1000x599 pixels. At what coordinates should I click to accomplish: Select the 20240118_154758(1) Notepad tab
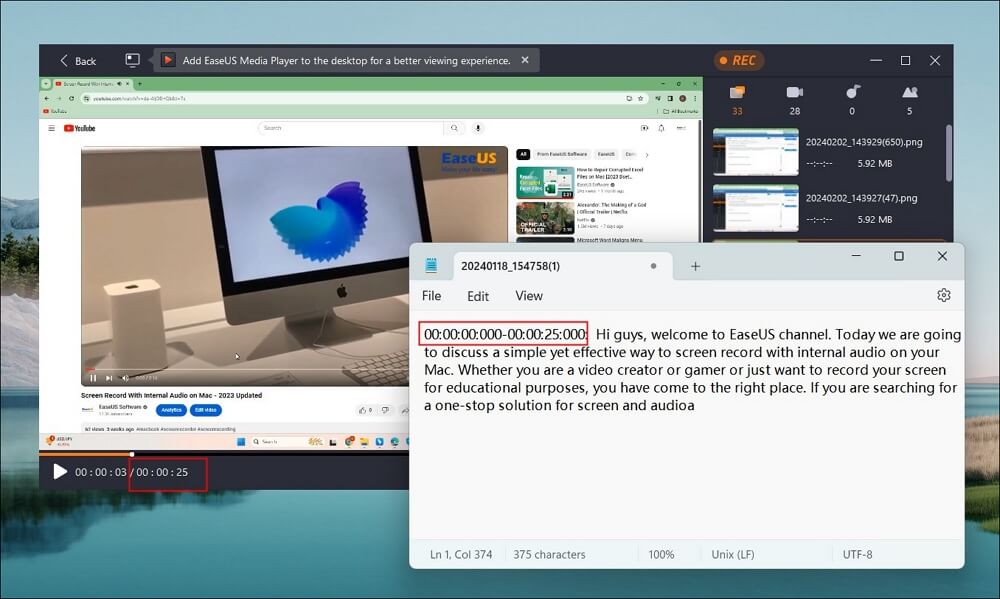(x=562, y=267)
